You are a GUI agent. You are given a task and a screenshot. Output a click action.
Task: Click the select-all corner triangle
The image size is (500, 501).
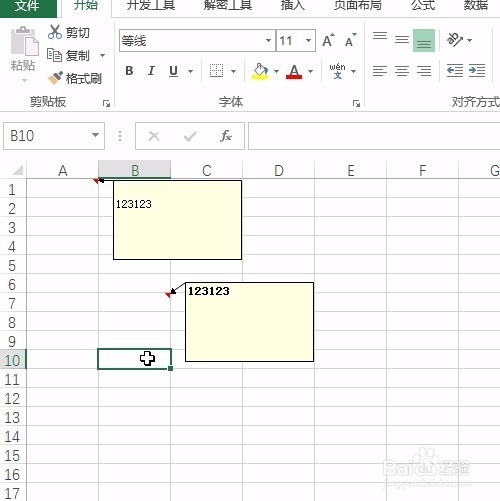[17, 170]
